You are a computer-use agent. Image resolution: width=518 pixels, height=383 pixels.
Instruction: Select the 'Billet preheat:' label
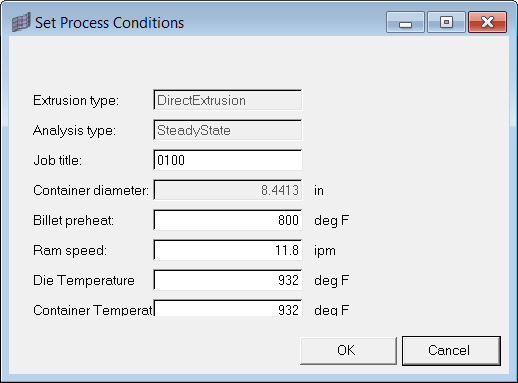click(73, 220)
